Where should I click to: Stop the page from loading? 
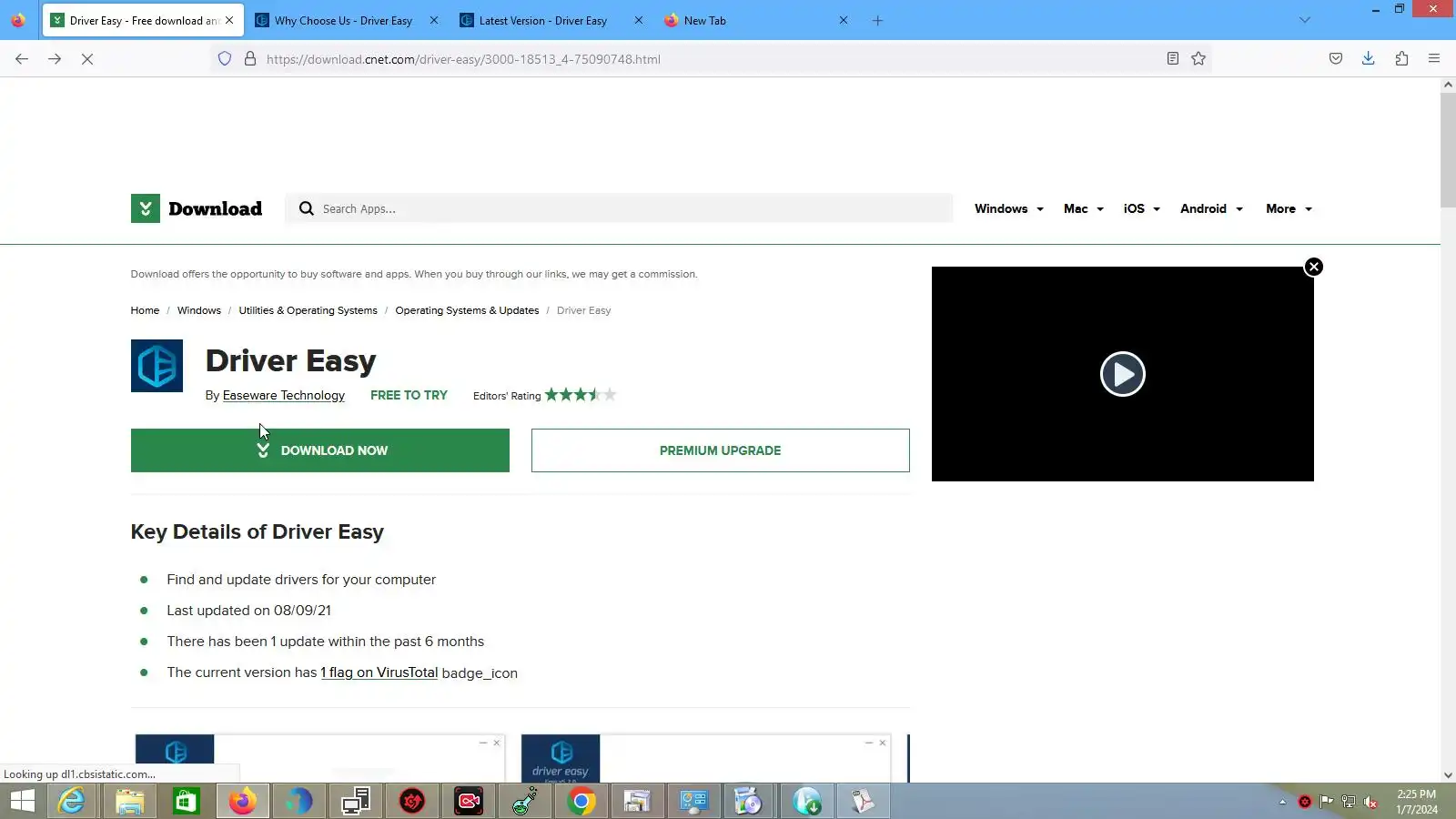pos(87,59)
